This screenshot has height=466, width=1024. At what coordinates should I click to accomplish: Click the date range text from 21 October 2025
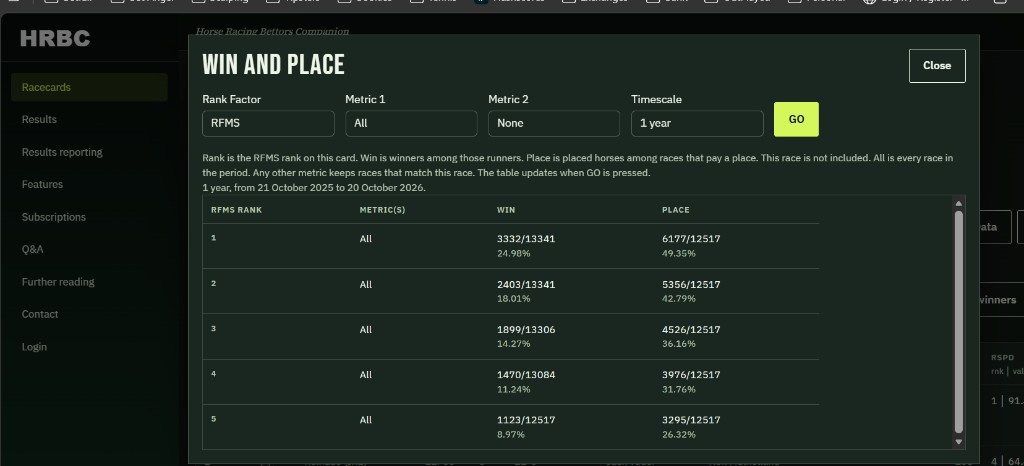coord(313,188)
